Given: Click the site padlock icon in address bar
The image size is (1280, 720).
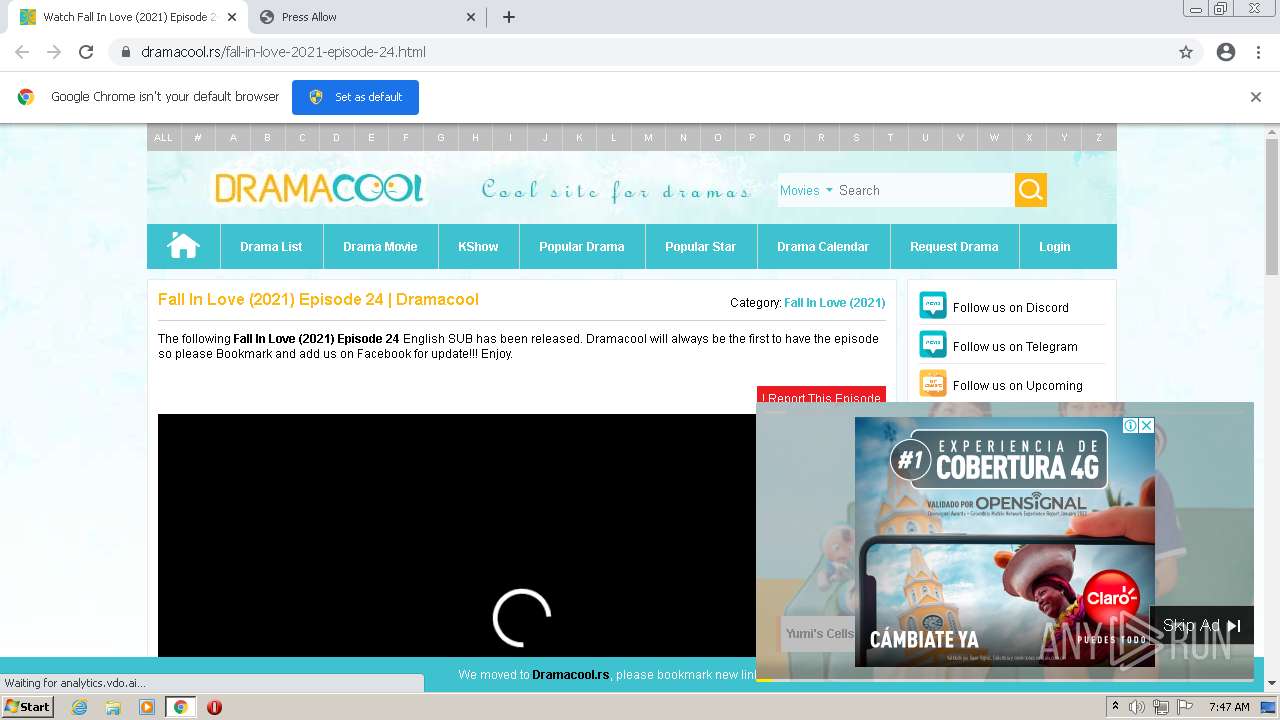Looking at the screenshot, I should tap(126, 52).
